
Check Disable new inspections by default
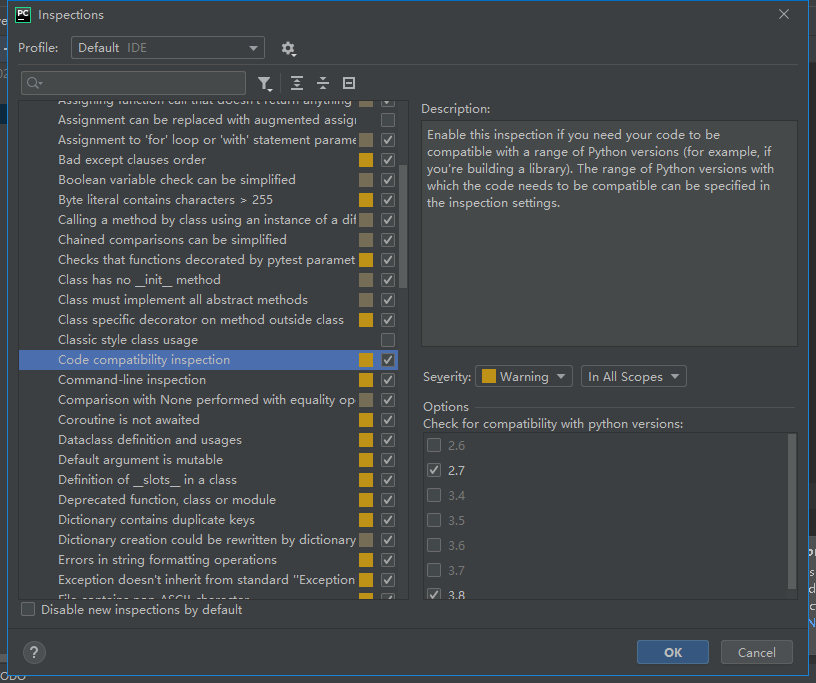(x=27, y=608)
